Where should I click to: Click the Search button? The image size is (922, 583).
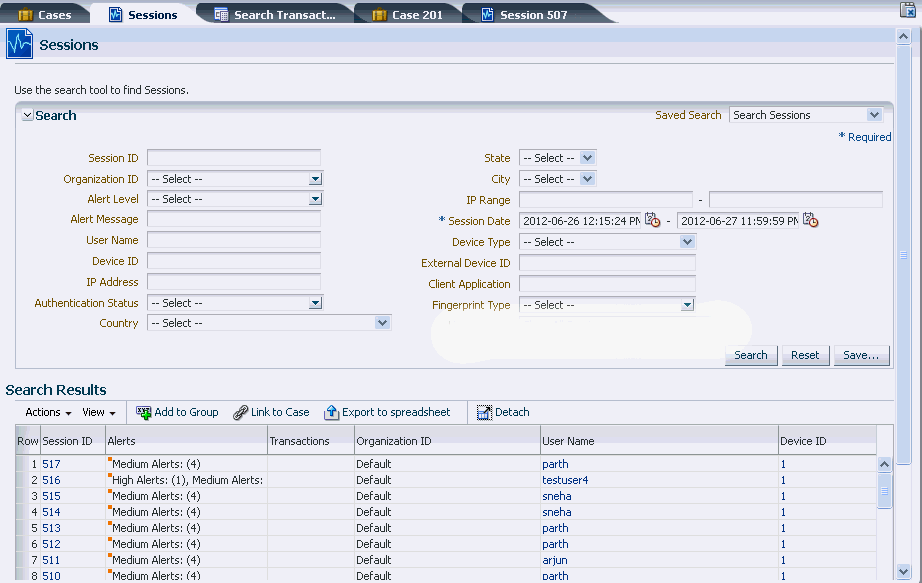(751, 355)
